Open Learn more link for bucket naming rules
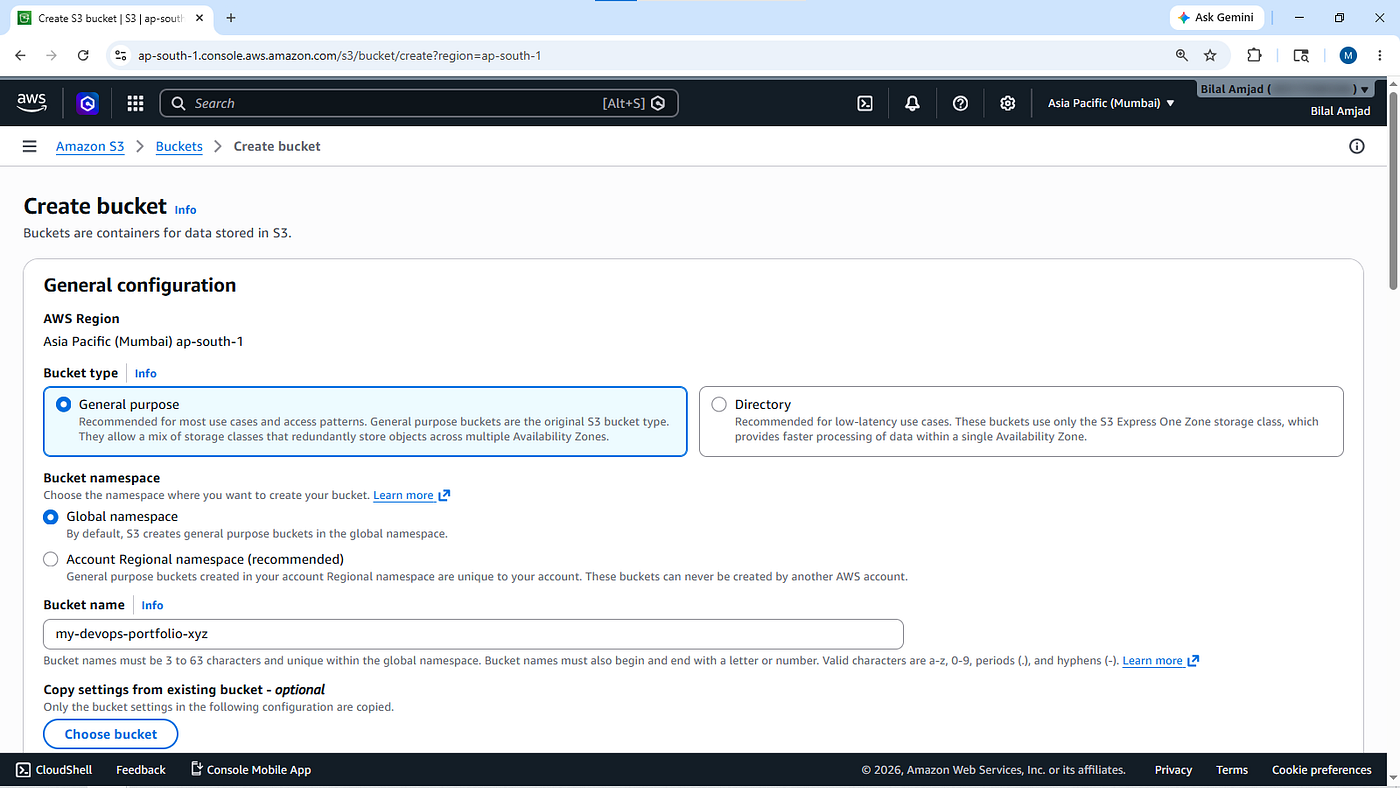The image size is (1400, 788). [x=1161, y=661]
